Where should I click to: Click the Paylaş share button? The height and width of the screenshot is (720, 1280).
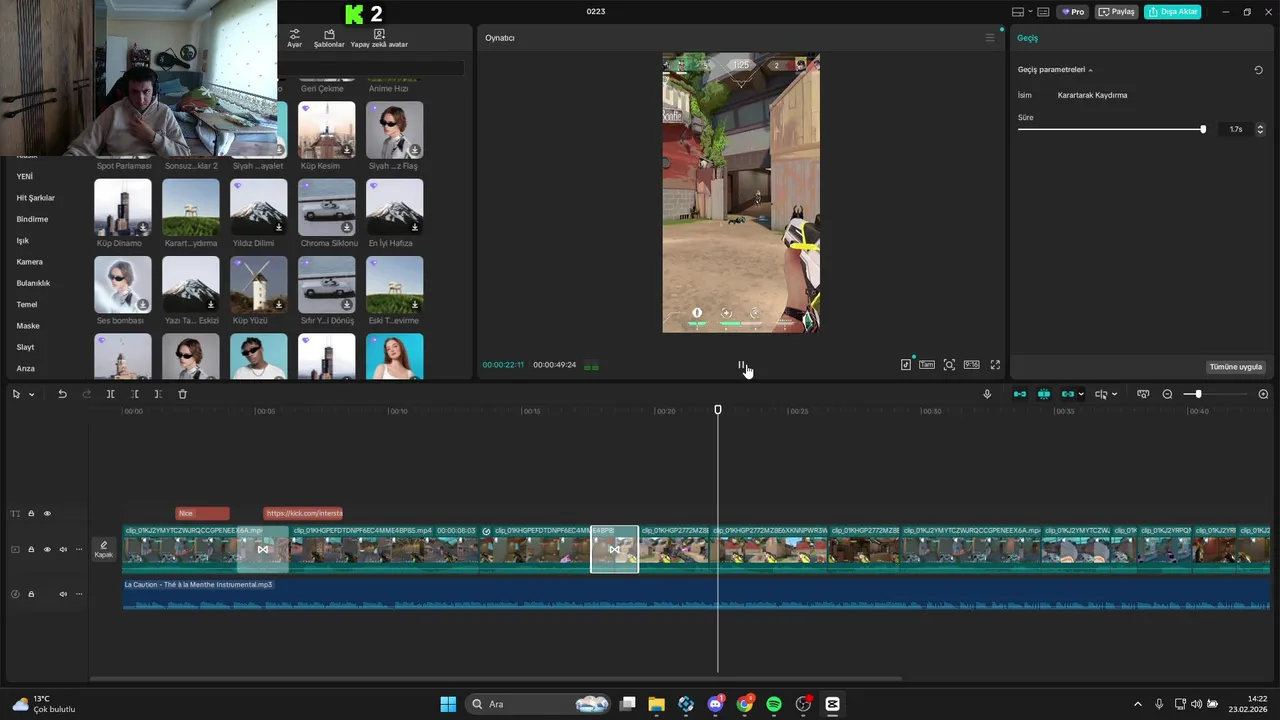[1117, 12]
